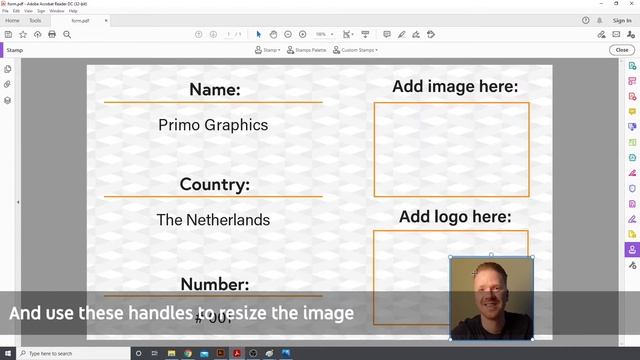The height and width of the screenshot is (360, 640).
Task: Click the red Fill & Sign tool in right pane
Action: (x=632, y=173)
